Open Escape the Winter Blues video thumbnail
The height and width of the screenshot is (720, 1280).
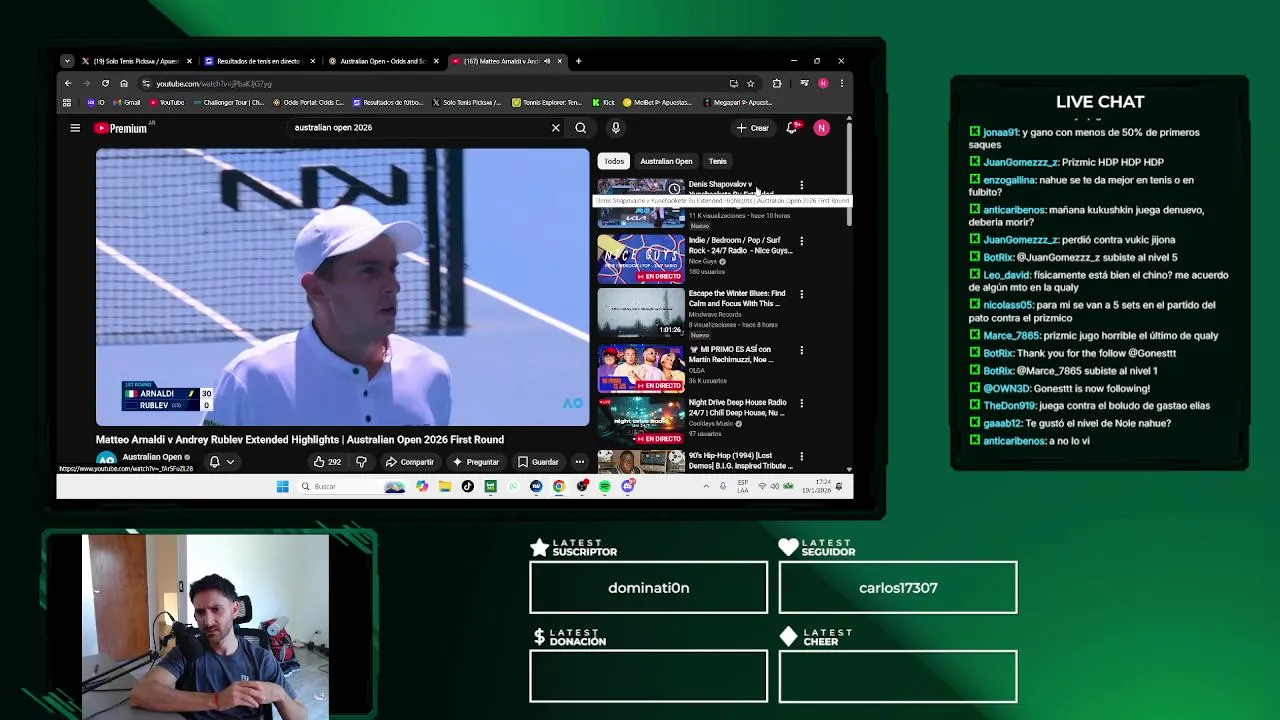[641, 313]
